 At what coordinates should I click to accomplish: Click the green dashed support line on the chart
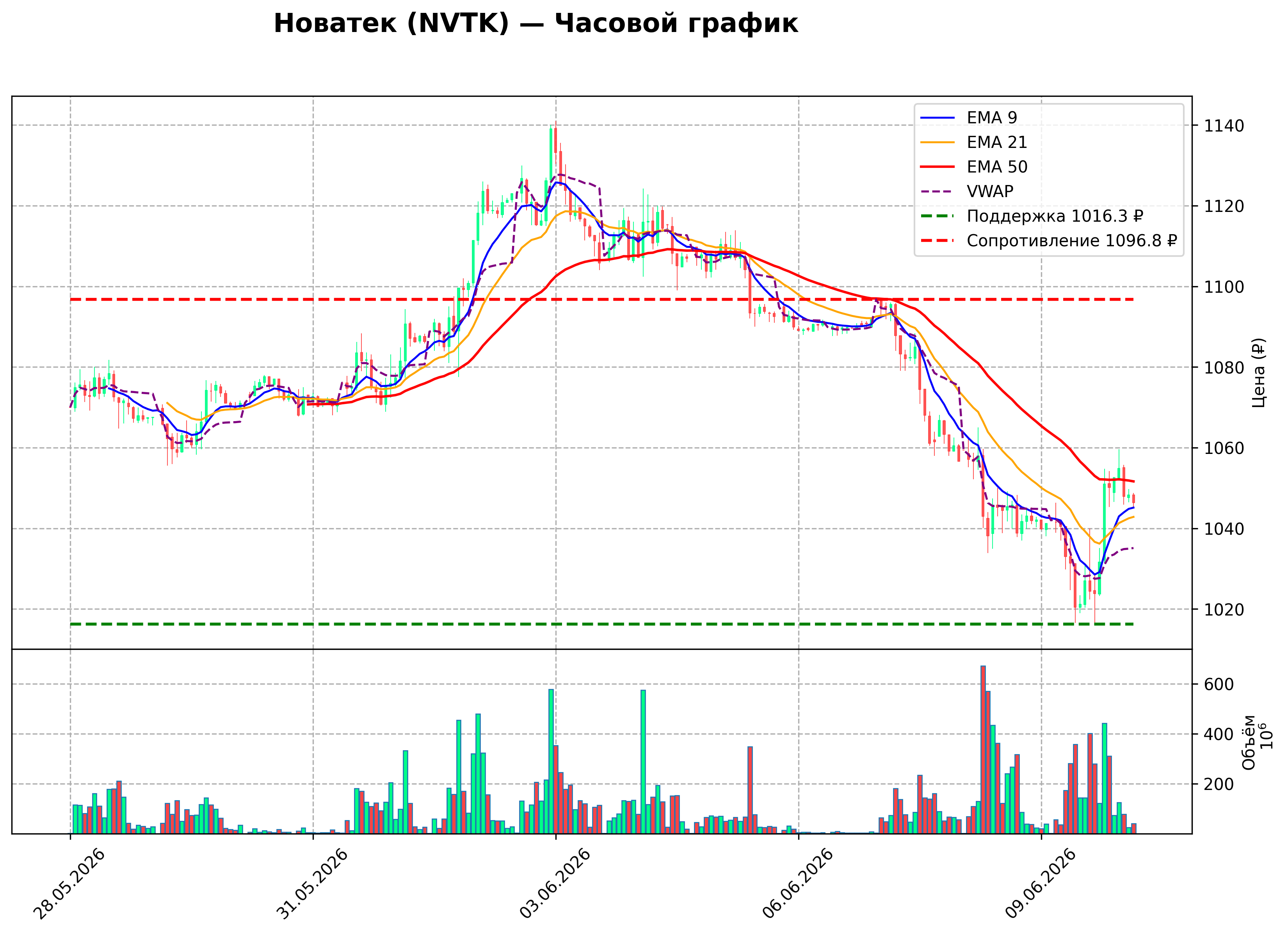(602, 624)
